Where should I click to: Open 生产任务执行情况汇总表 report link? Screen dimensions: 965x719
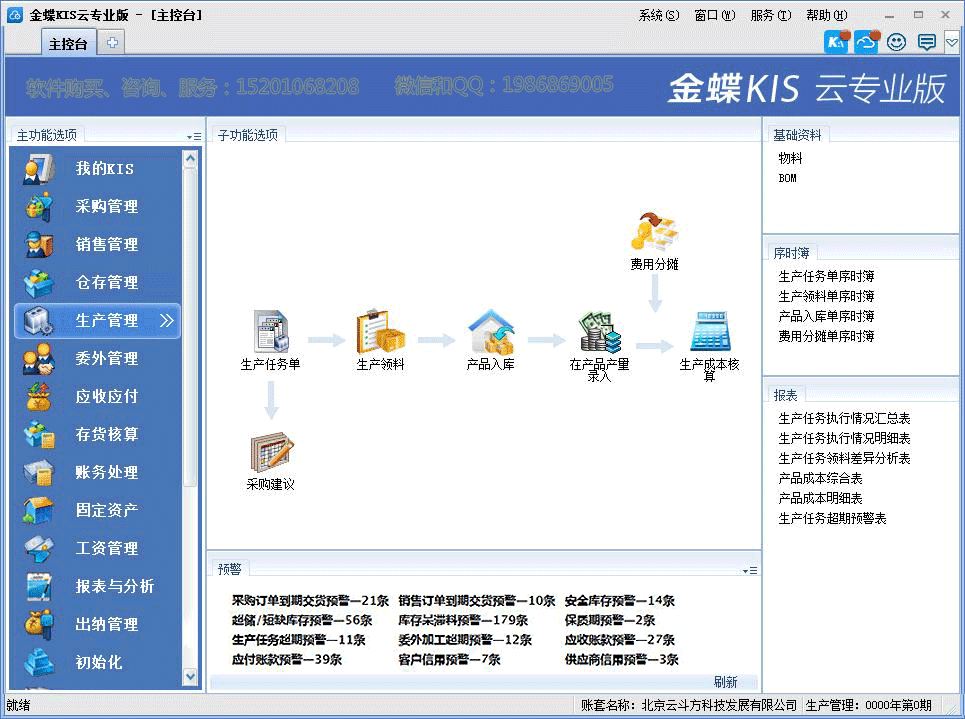point(844,419)
